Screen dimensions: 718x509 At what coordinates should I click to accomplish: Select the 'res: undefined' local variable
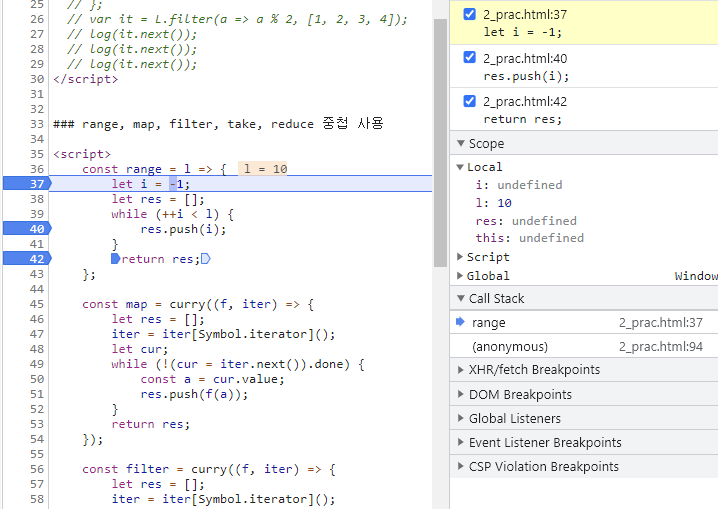[x=526, y=221]
